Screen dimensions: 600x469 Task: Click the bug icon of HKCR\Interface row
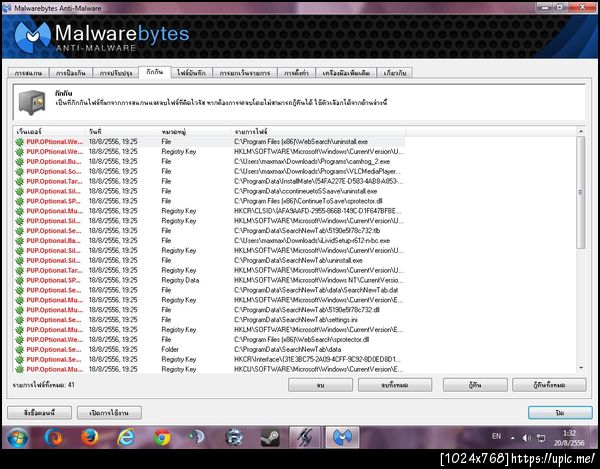tap(19, 360)
